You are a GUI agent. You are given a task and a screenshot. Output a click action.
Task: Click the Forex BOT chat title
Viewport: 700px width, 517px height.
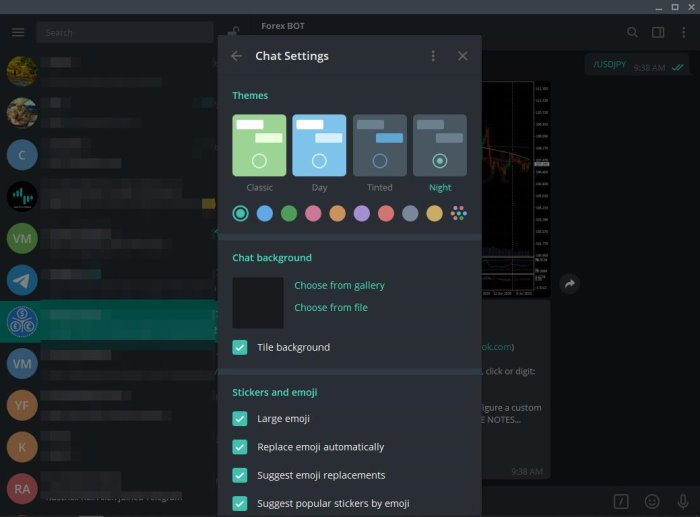tap(283, 26)
